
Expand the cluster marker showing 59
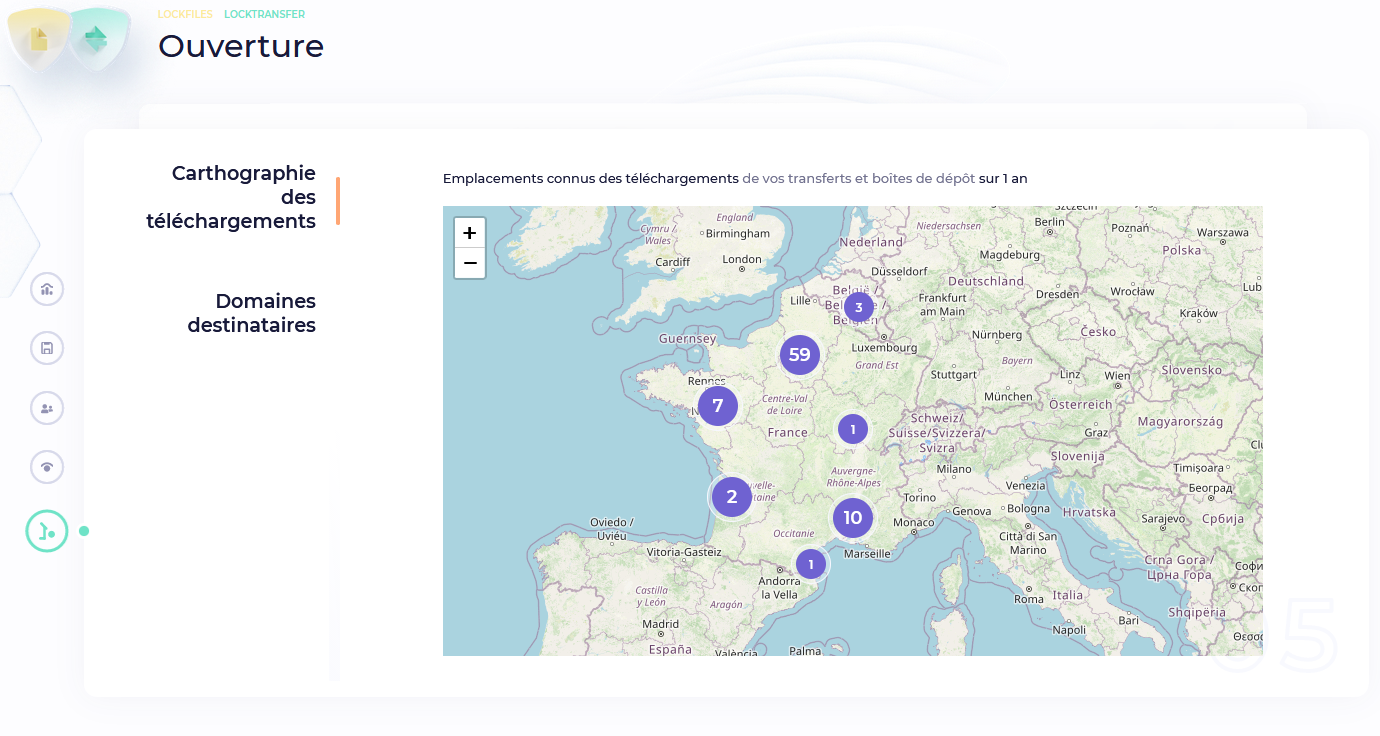(x=799, y=355)
